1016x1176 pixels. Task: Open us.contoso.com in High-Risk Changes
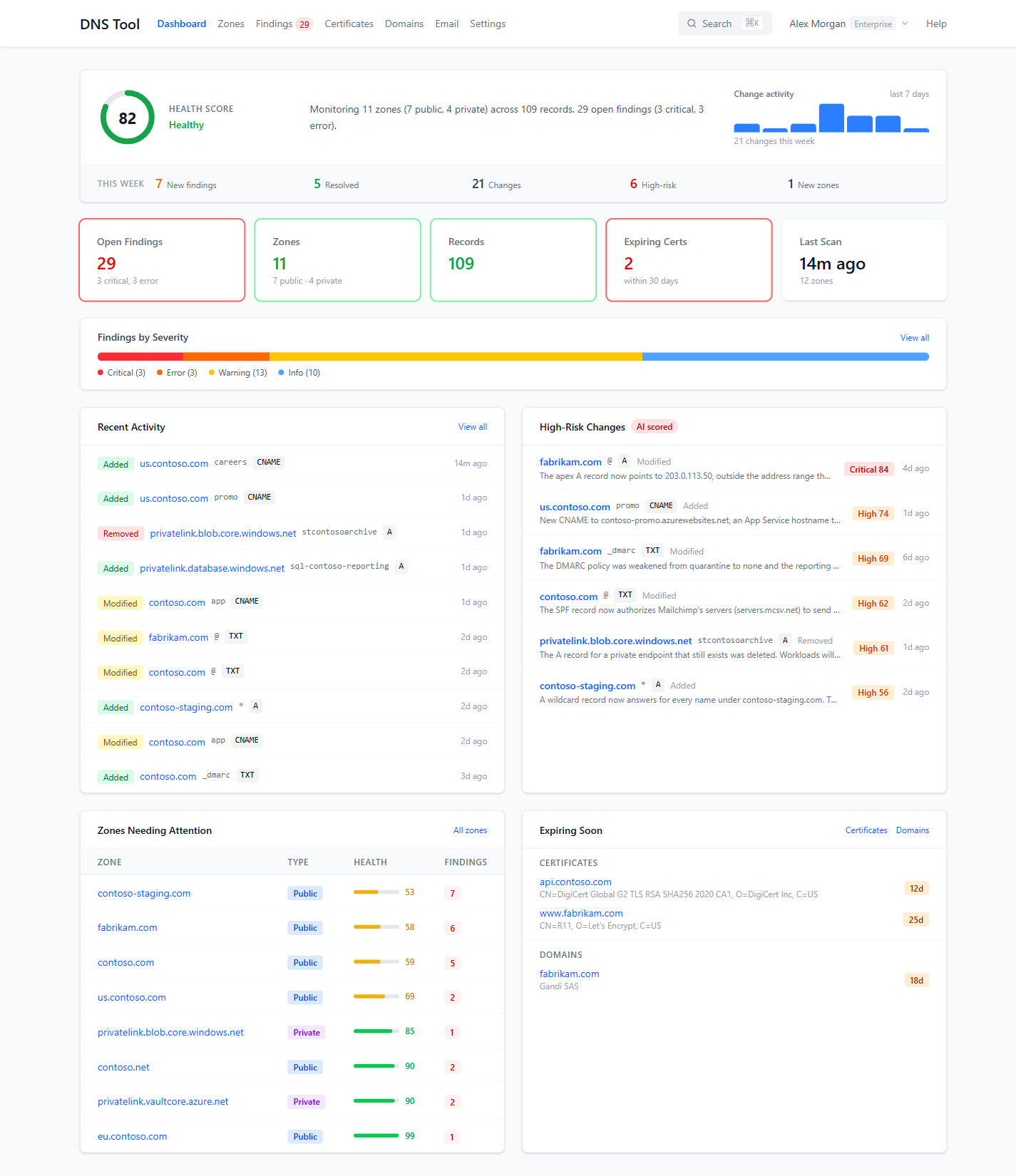[x=575, y=507]
